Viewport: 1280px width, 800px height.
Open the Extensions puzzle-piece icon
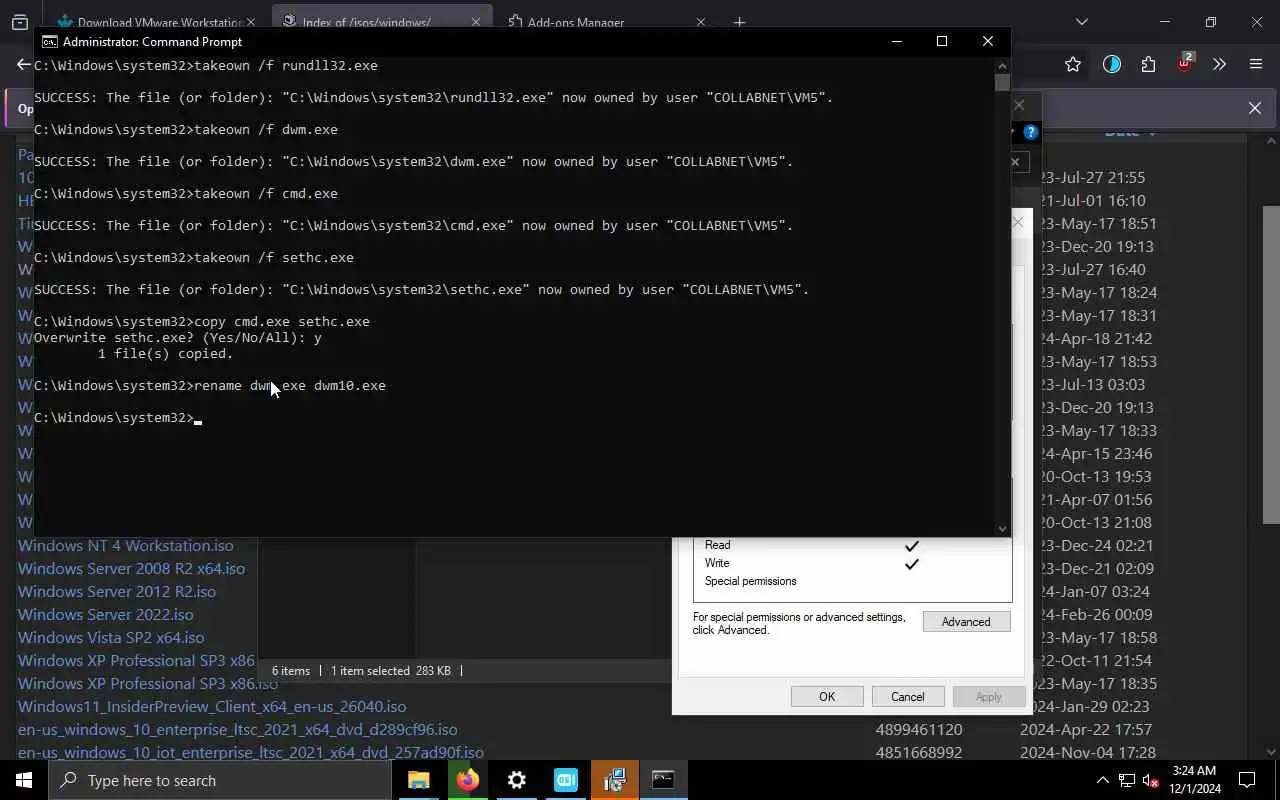(1148, 64)
